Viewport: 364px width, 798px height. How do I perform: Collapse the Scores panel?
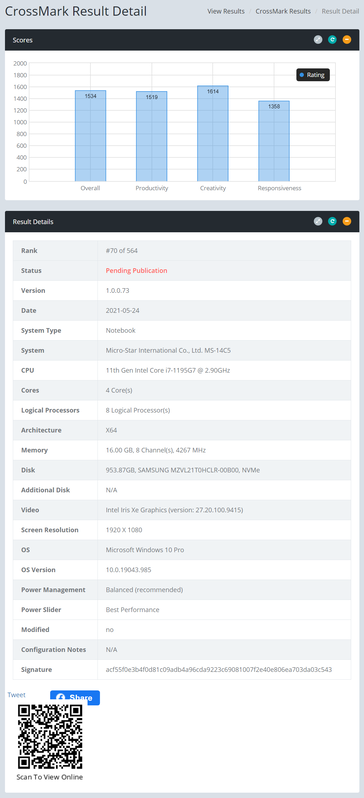tap(347, 40)
